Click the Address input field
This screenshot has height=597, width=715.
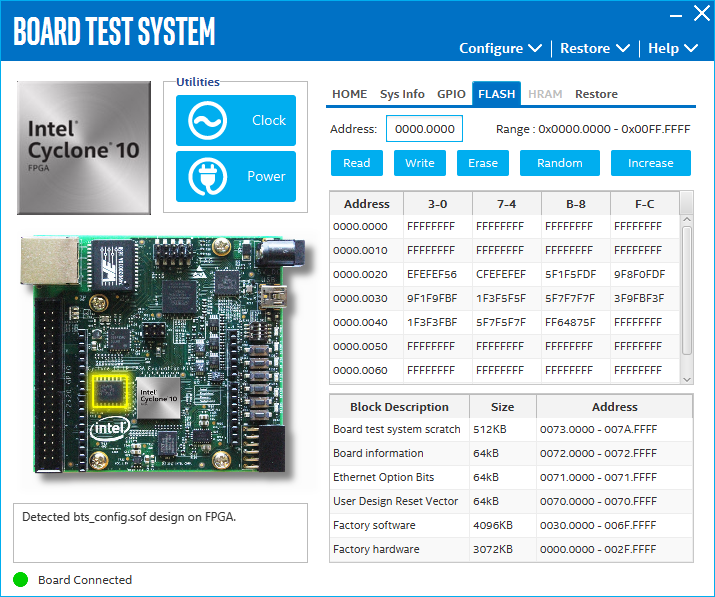[424, 129]
